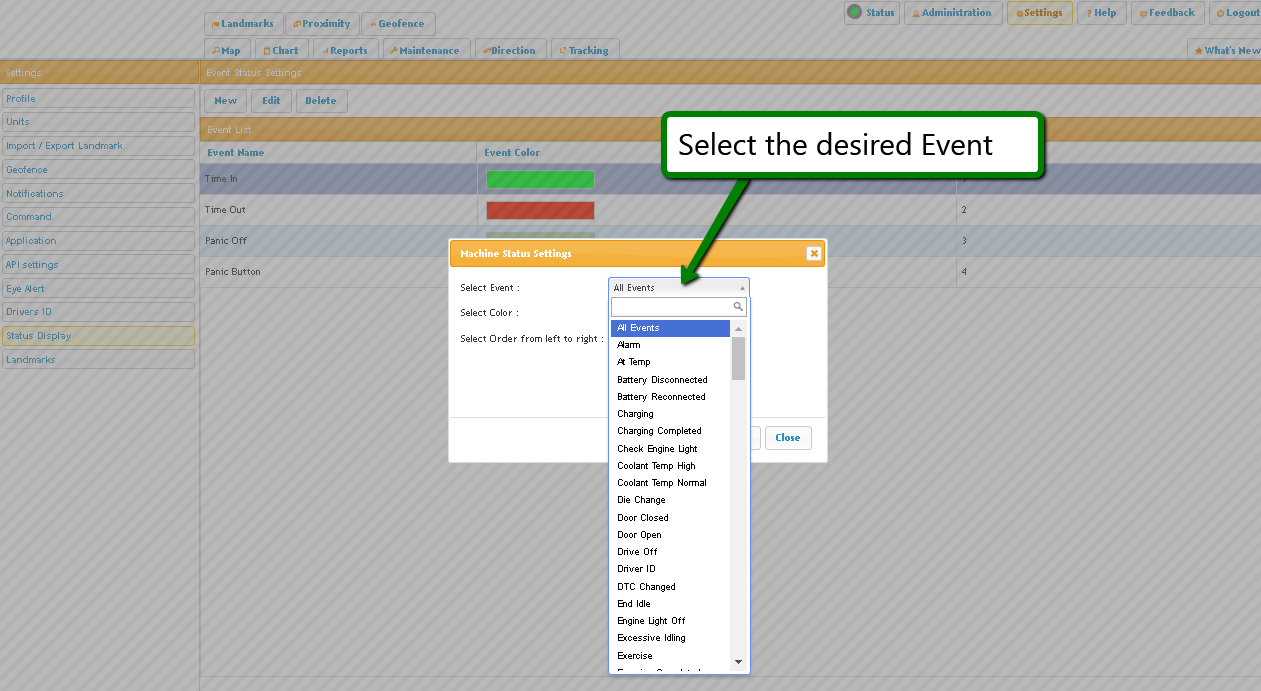Open the Landmarks tab
1261x691 pixels.
243,24
